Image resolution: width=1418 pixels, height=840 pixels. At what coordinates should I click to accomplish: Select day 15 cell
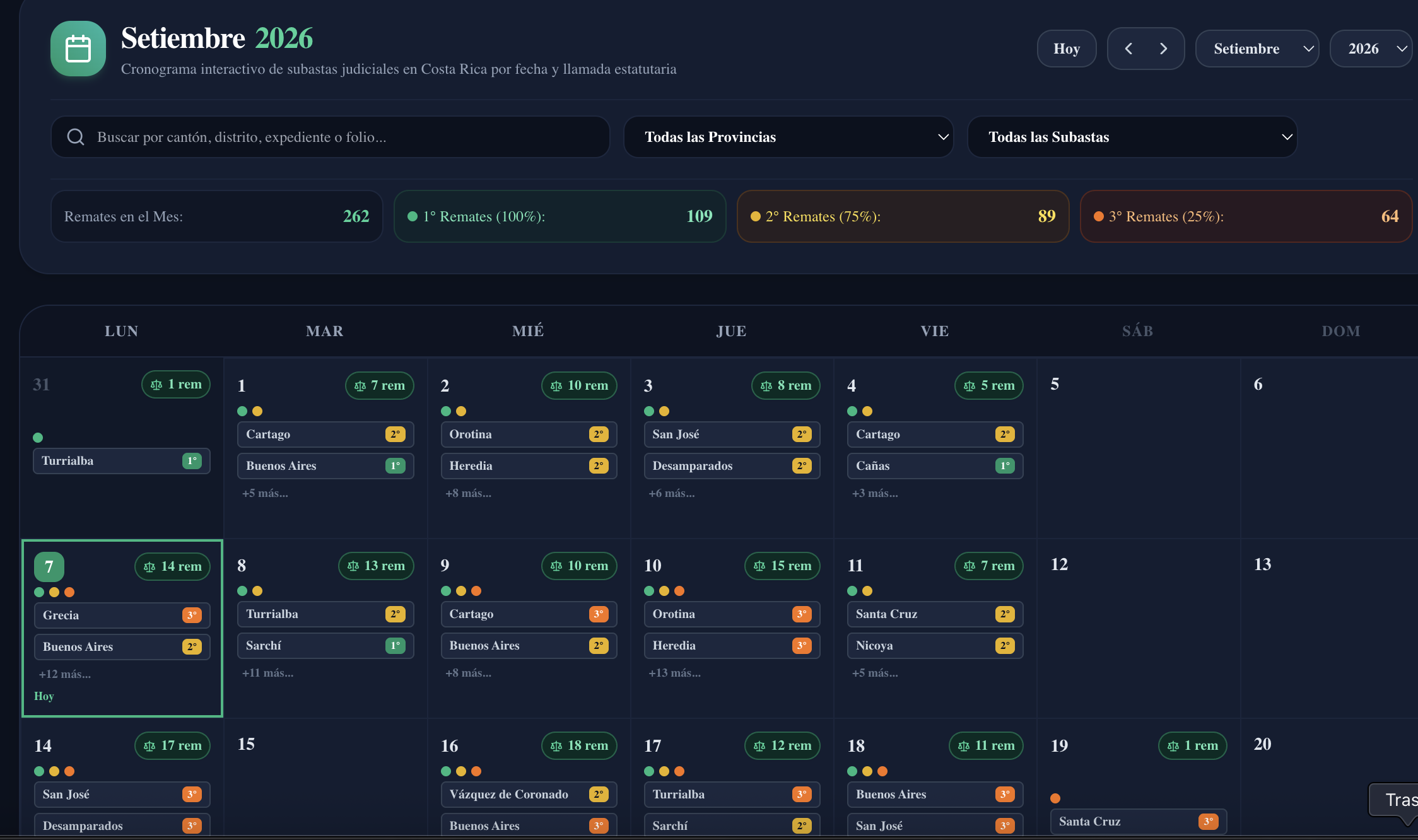(325, 779)
